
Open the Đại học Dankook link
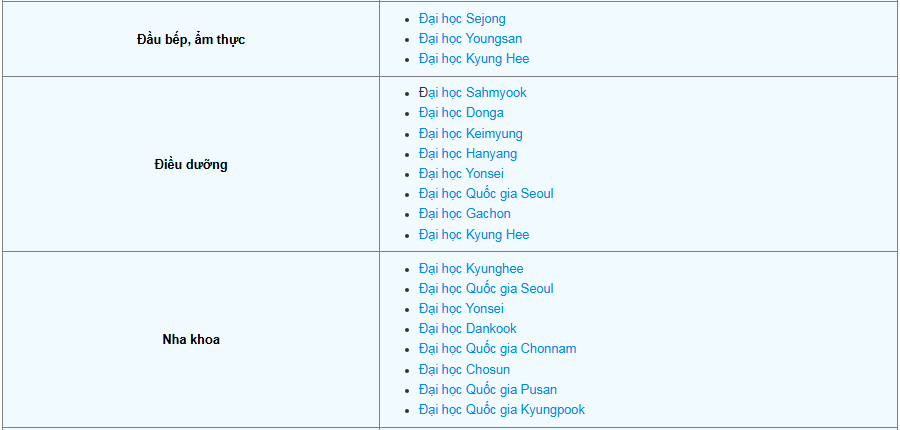point(468,329)
